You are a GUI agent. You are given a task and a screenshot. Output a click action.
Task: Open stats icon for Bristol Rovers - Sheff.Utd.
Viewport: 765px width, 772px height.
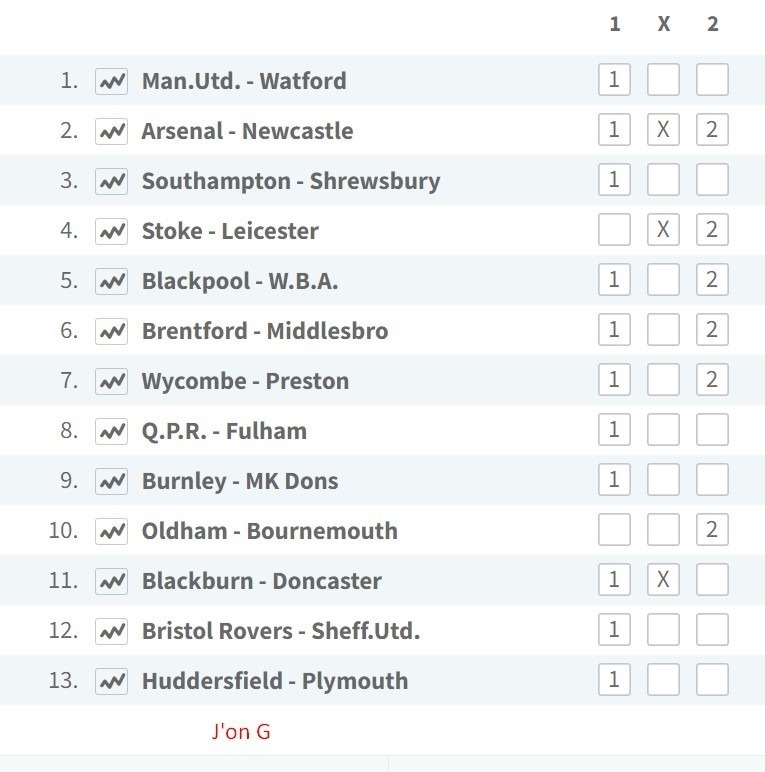click(111, 631)
